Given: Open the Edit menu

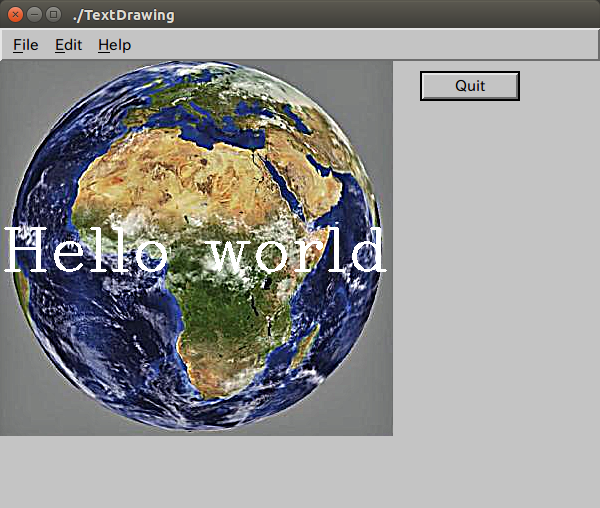Looking at the screenshot, I should point(68,45).
